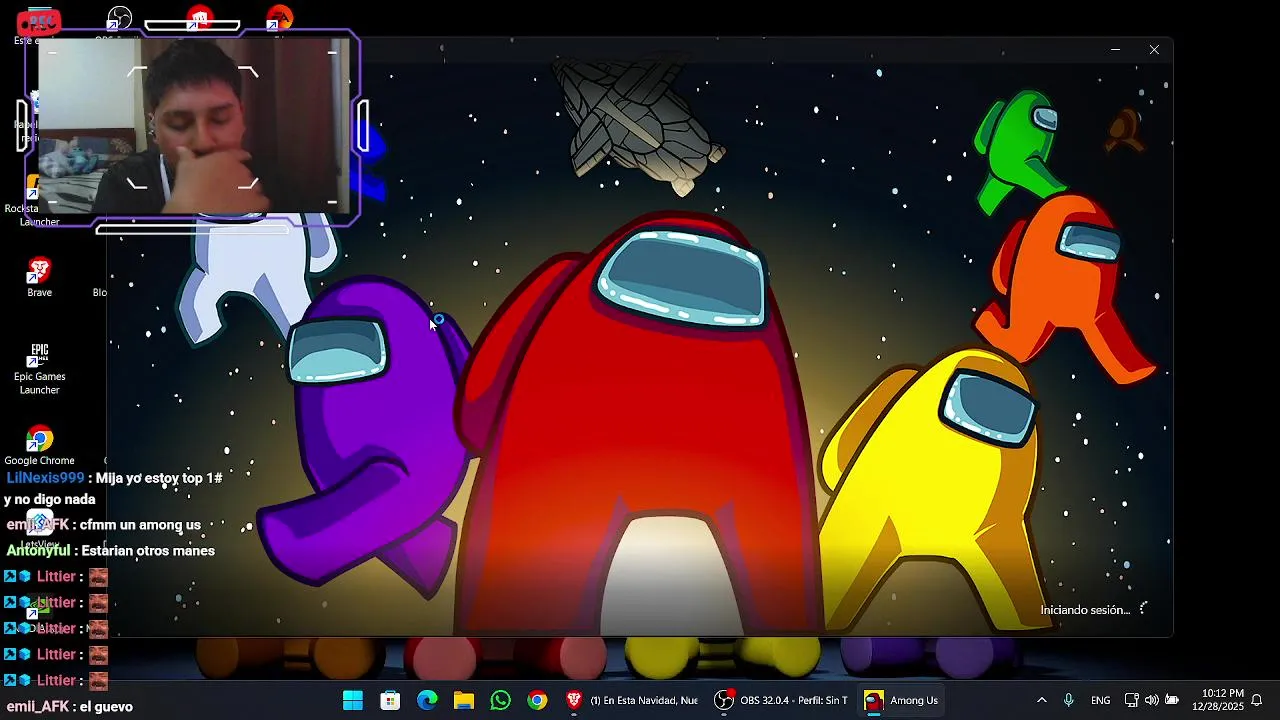Open WhatsApp from the taskbar
The width and height of the screenshot is (1280, 720).
click(501, 700)
